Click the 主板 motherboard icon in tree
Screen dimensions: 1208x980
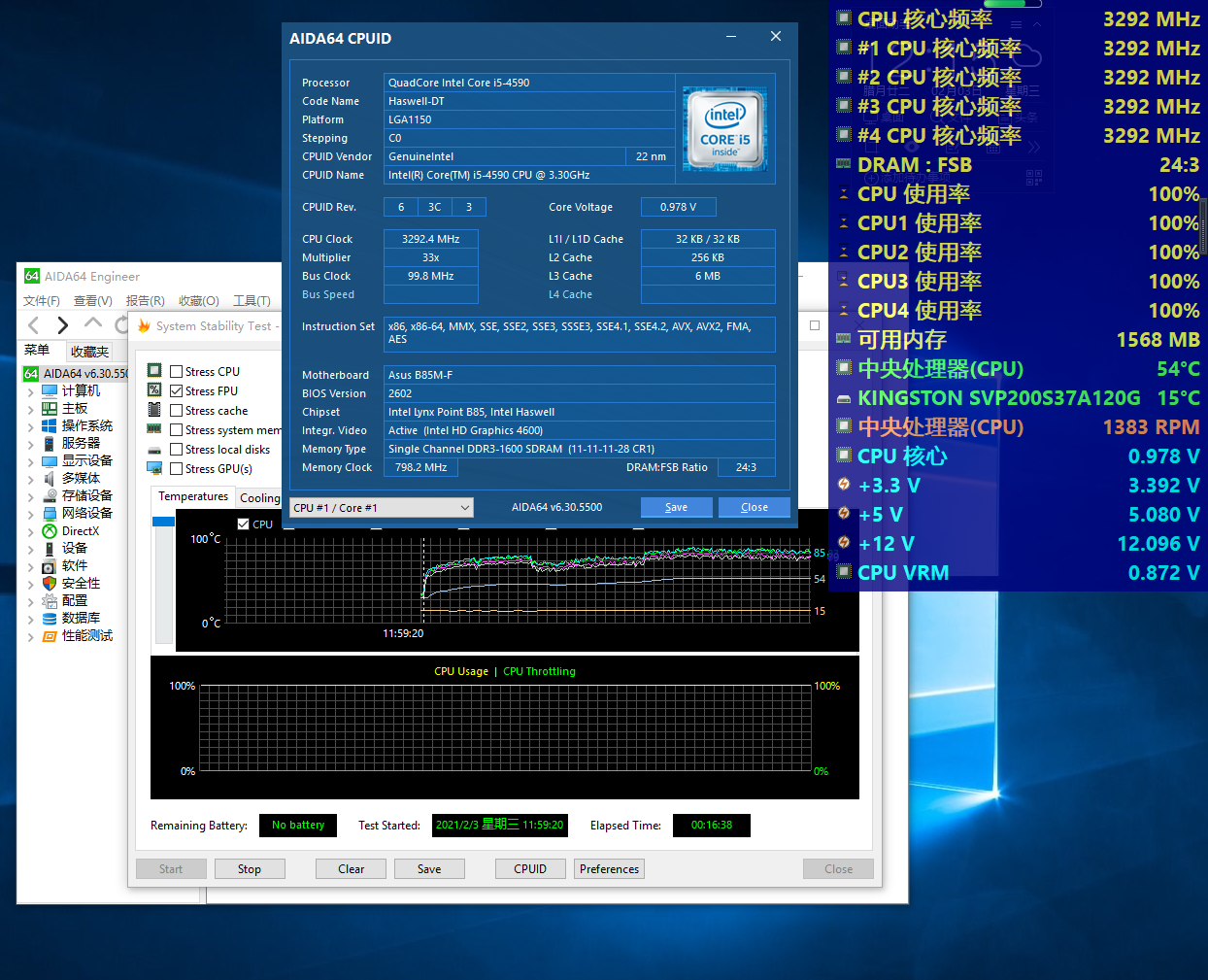pos(50,409)
